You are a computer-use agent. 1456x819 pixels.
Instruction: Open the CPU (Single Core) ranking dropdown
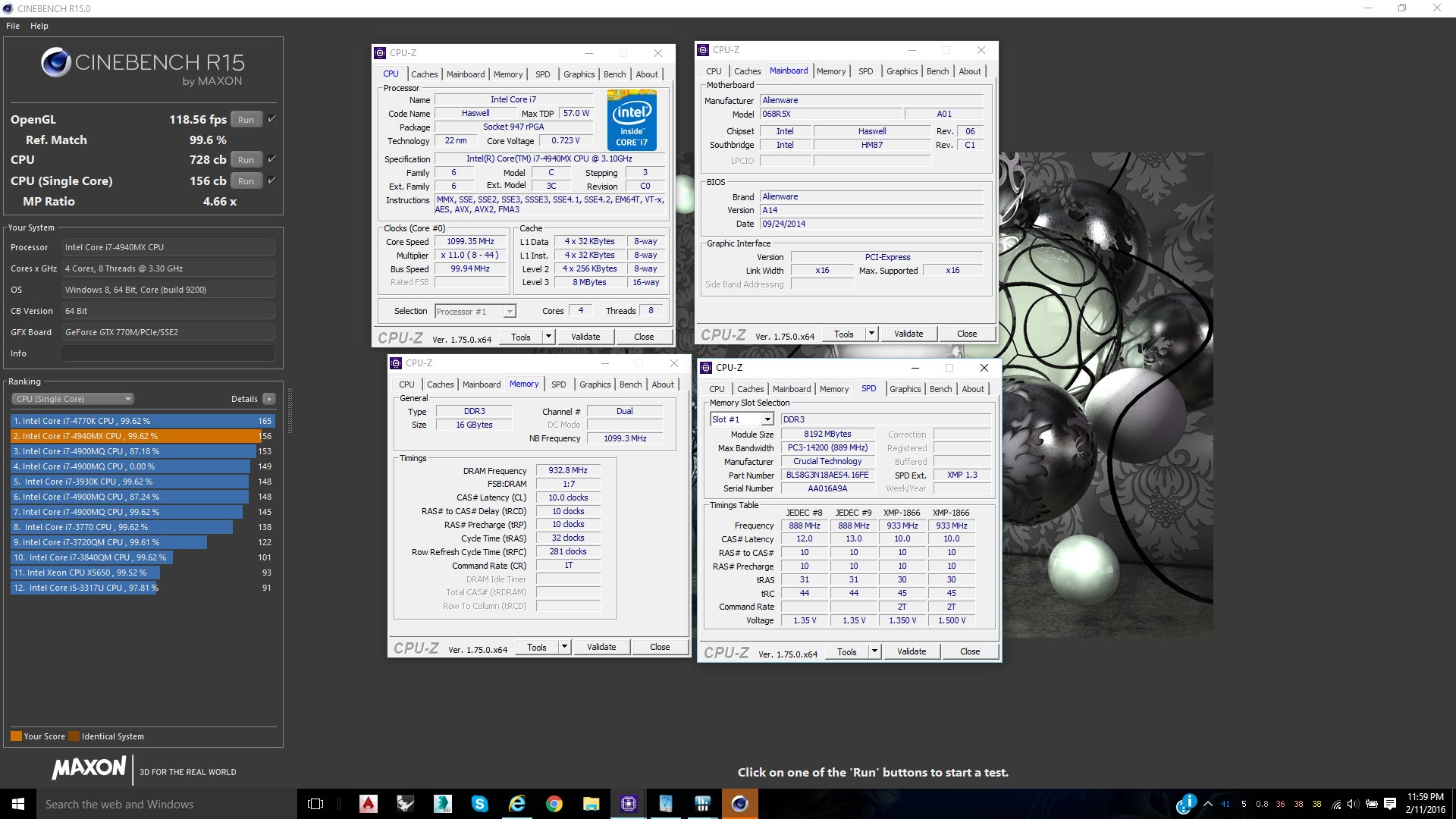73,399
